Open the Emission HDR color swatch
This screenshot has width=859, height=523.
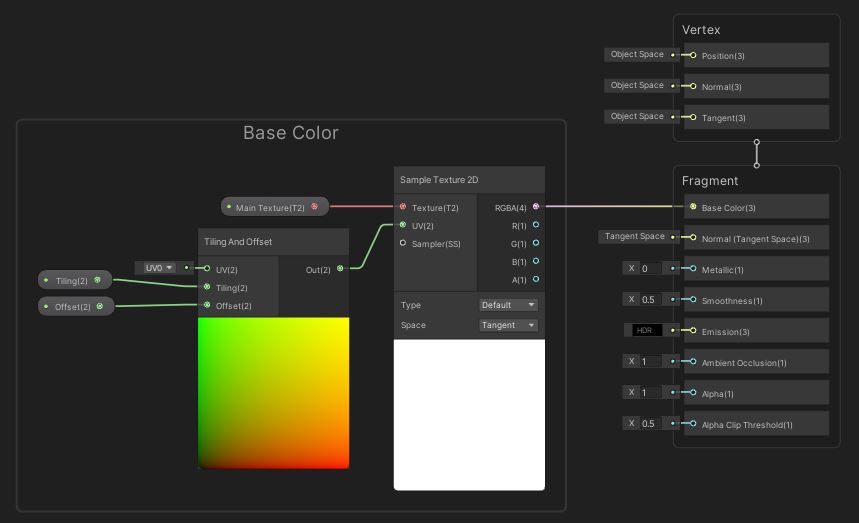tap(647, 330)
